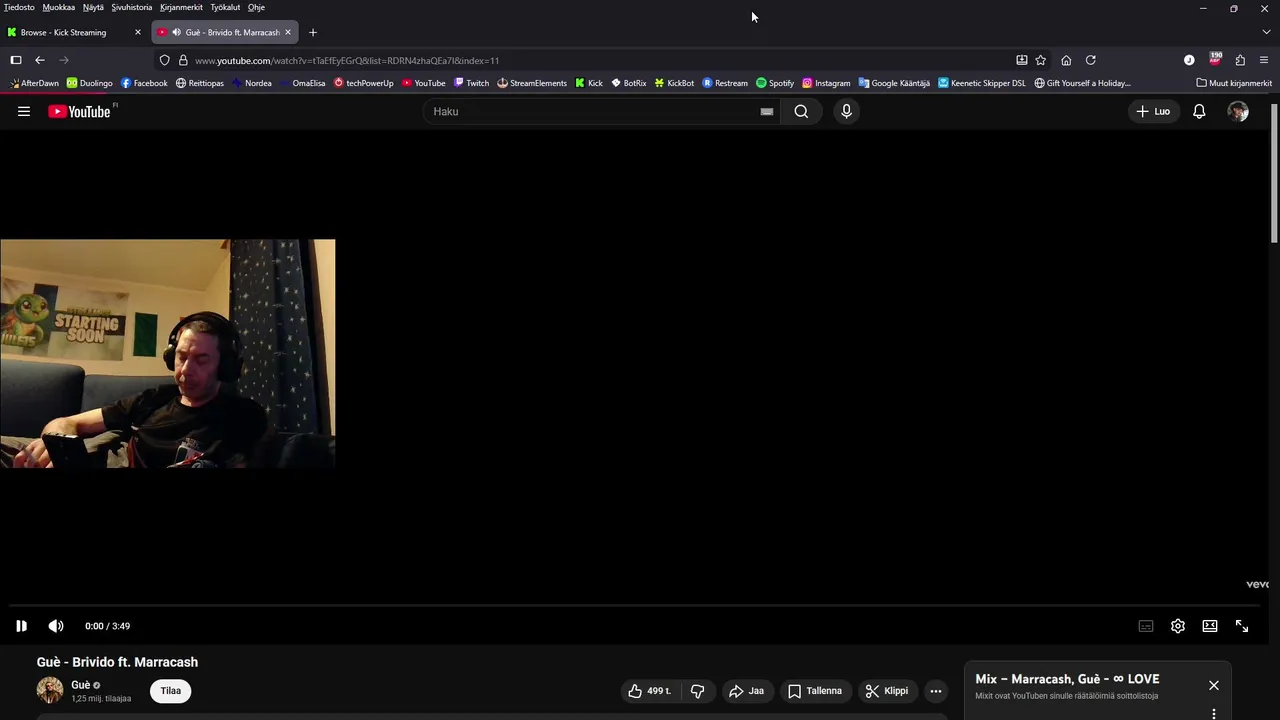Viewport: 1280px width, 720px height.
Task: Open list all tabs dropdown
Action: click(x=1266, y=32)
